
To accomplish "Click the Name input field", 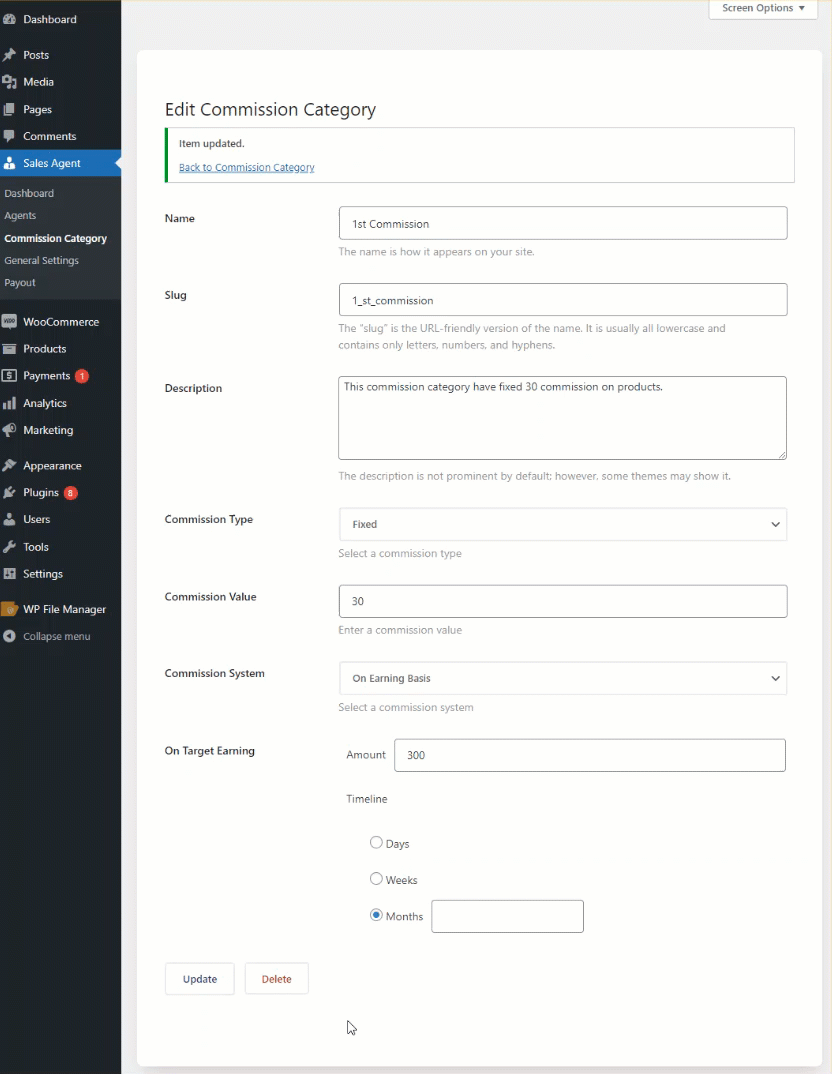I will (x=563, y=223).
